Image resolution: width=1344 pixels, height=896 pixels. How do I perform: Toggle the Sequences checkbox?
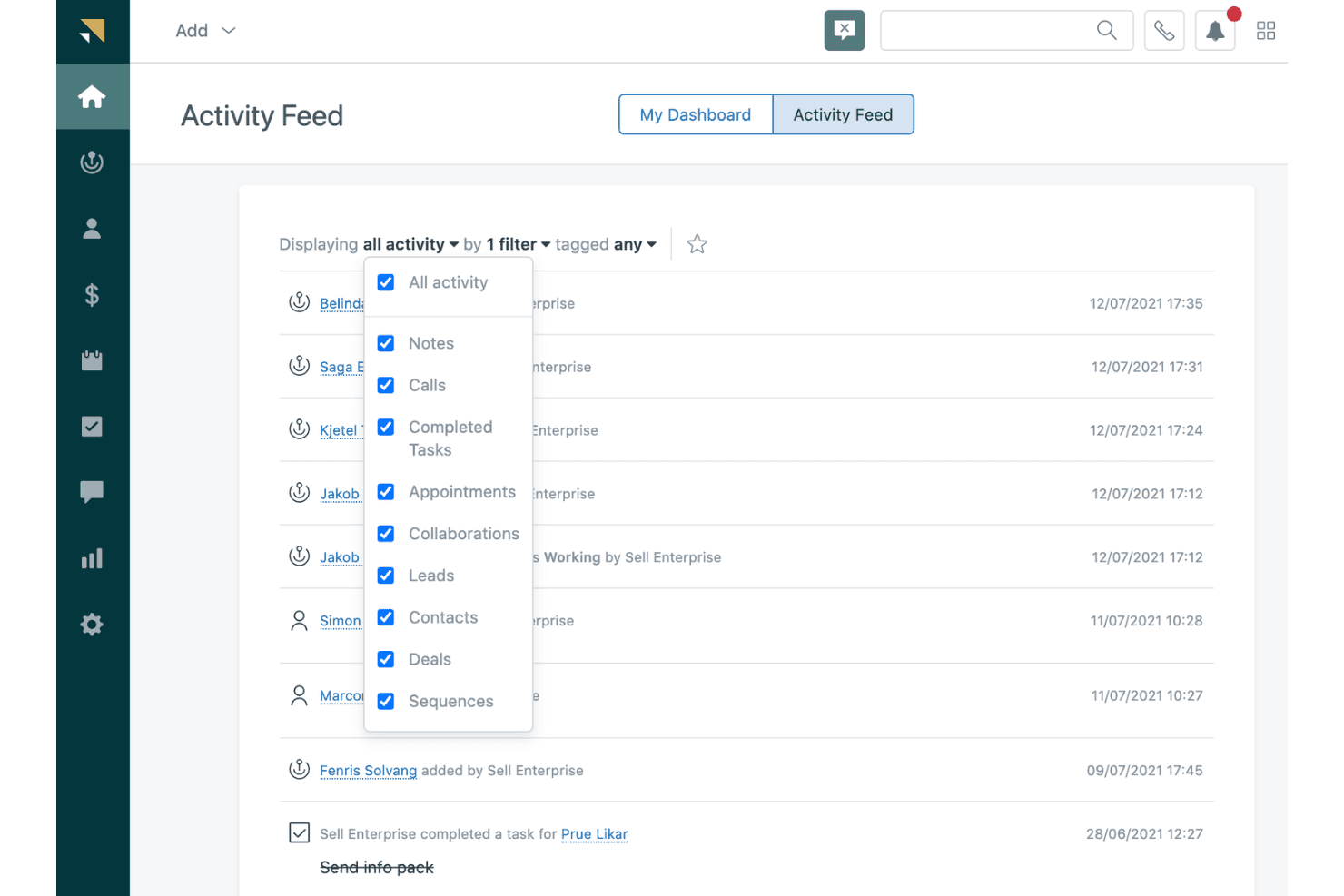tap(386, 701)
